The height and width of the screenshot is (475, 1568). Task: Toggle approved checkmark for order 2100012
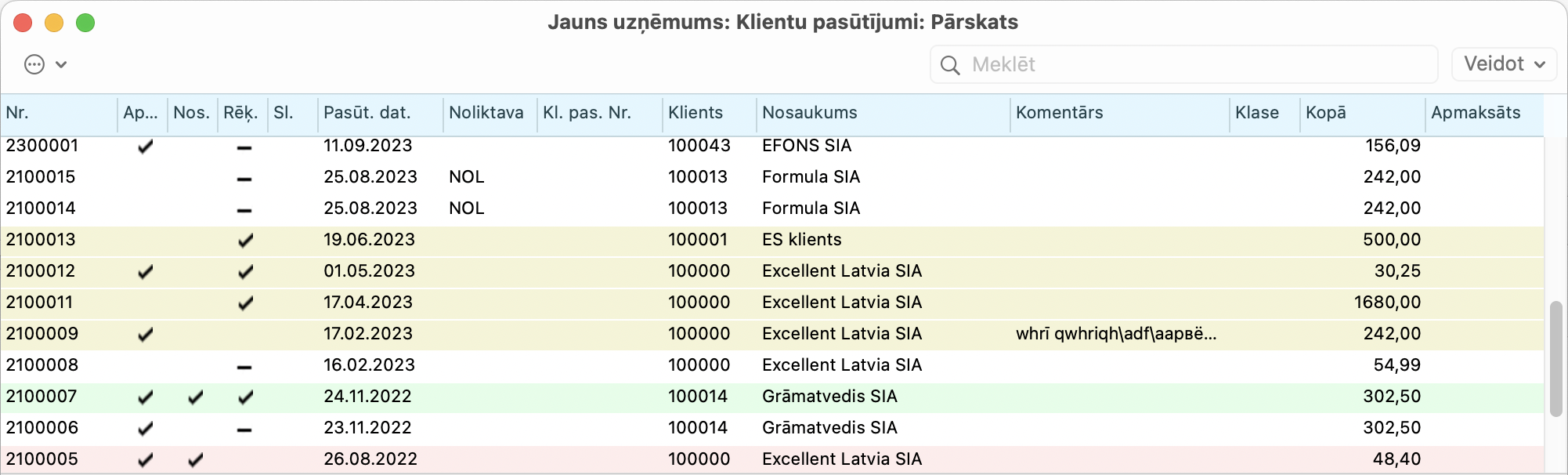[145, 272]
